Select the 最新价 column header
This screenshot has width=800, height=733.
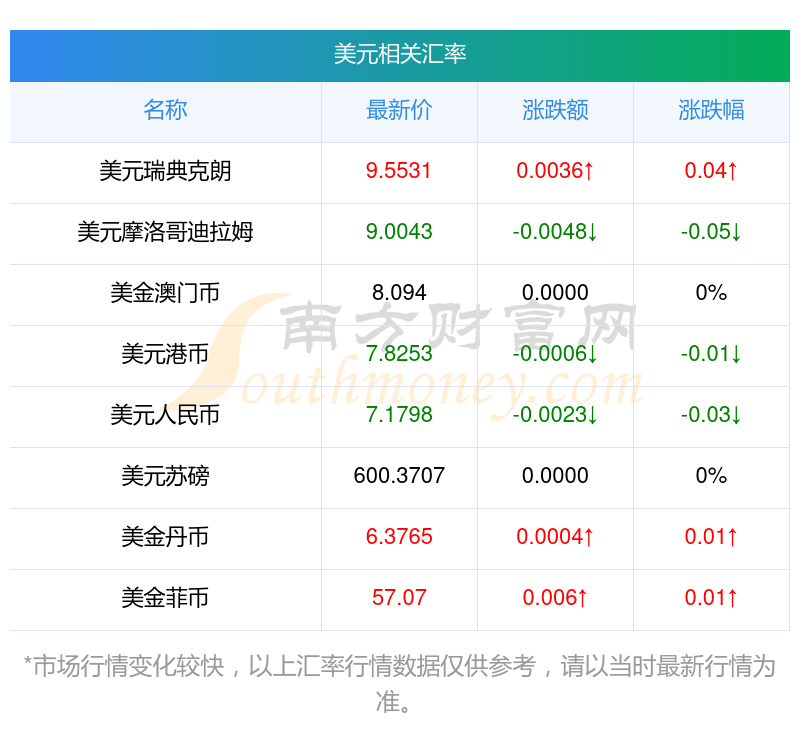point(399,110)
